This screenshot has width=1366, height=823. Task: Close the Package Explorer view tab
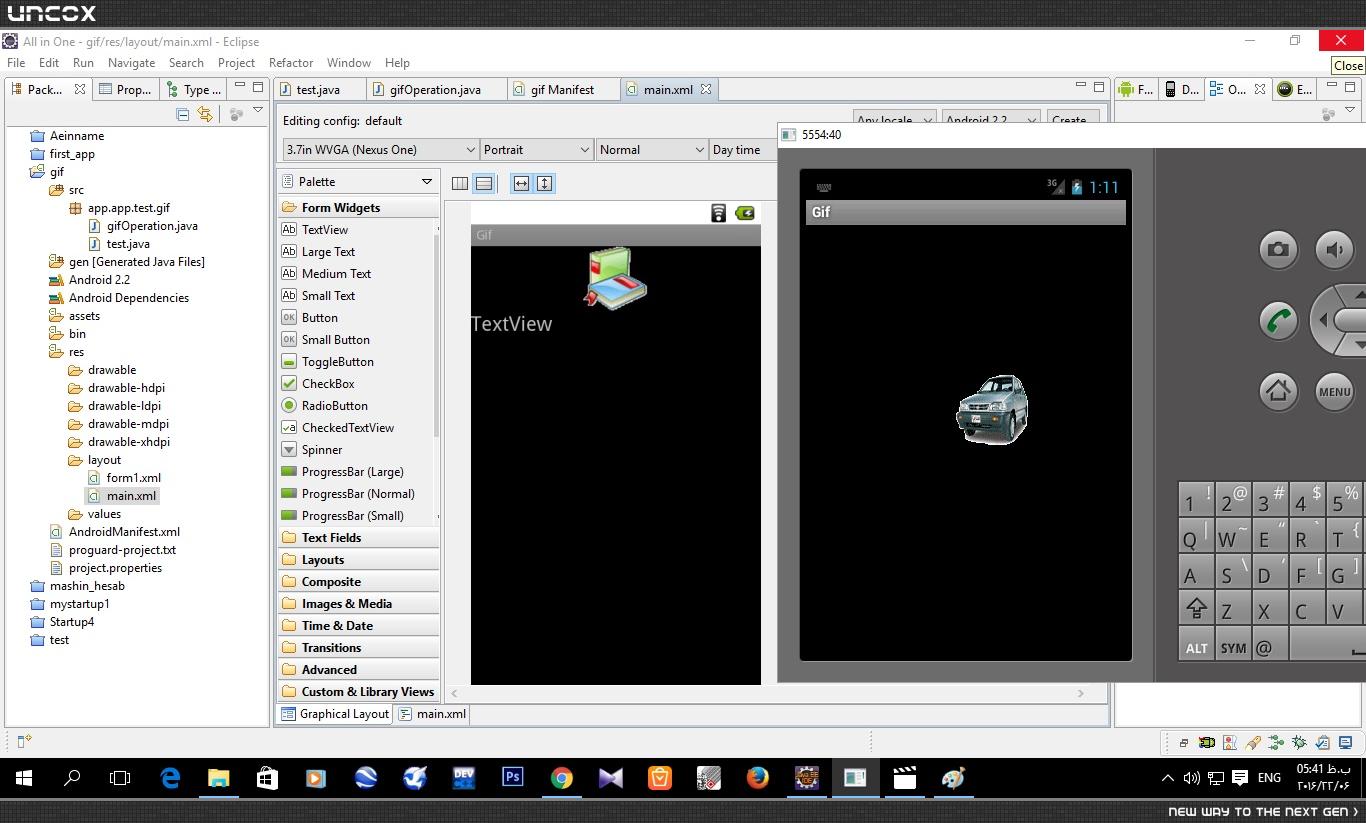80,89
